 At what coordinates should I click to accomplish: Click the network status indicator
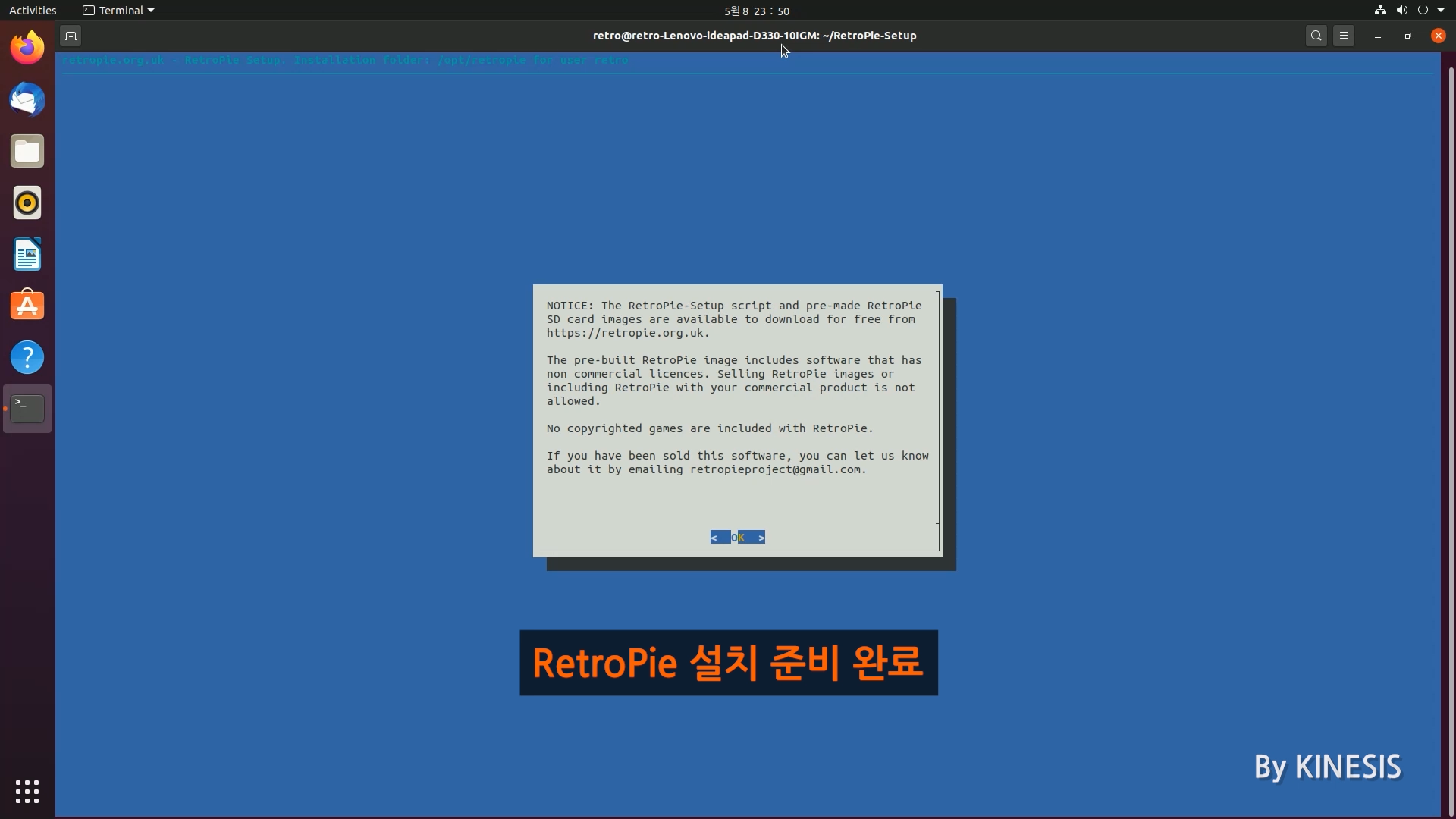[x=1380, y=11]
